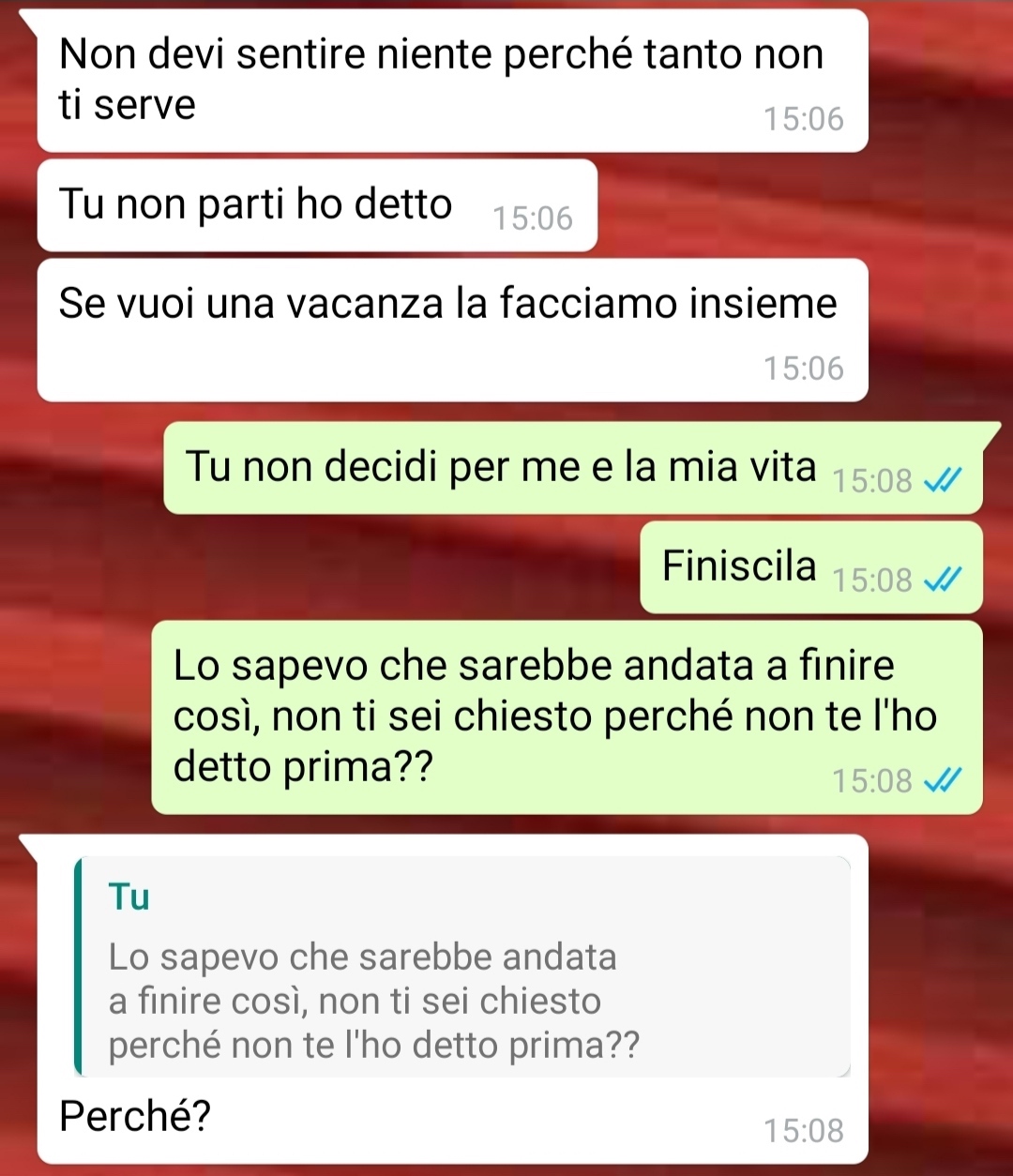Screen dimensions: 1013x1176
Task: Tap read receipt ticks on "Finiscila" message
Action: (942, 582)
